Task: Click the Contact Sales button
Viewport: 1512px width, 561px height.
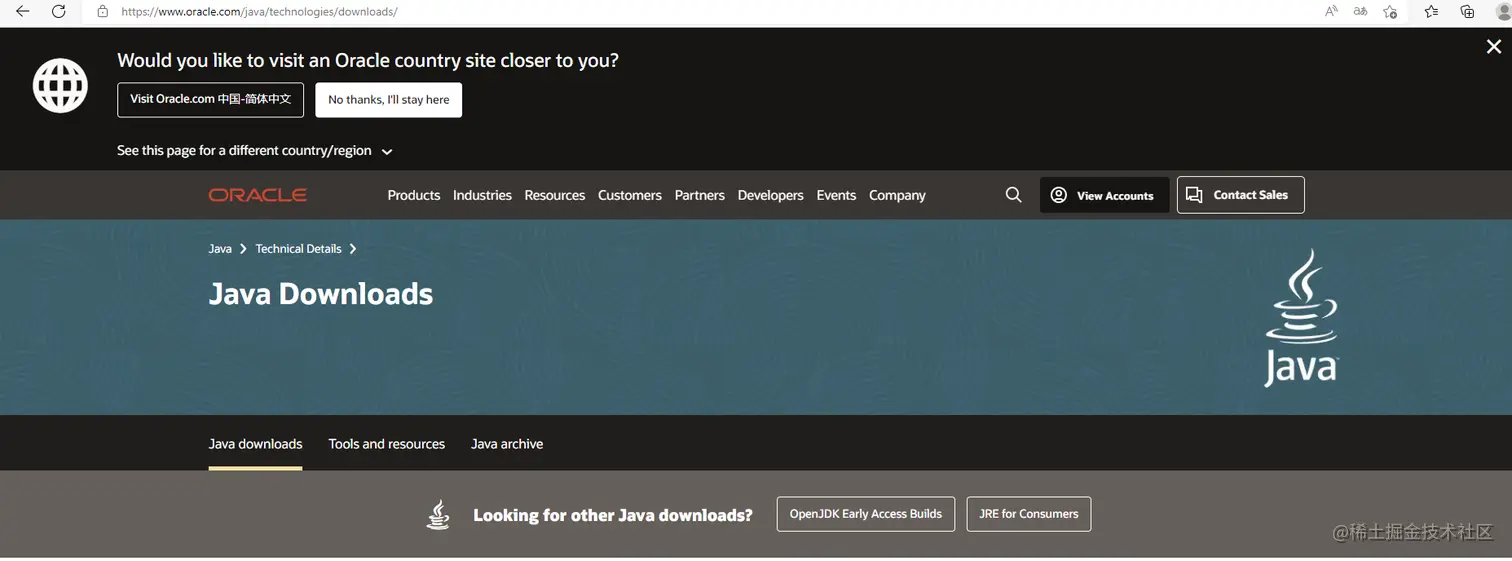Action: (1240, 194)
